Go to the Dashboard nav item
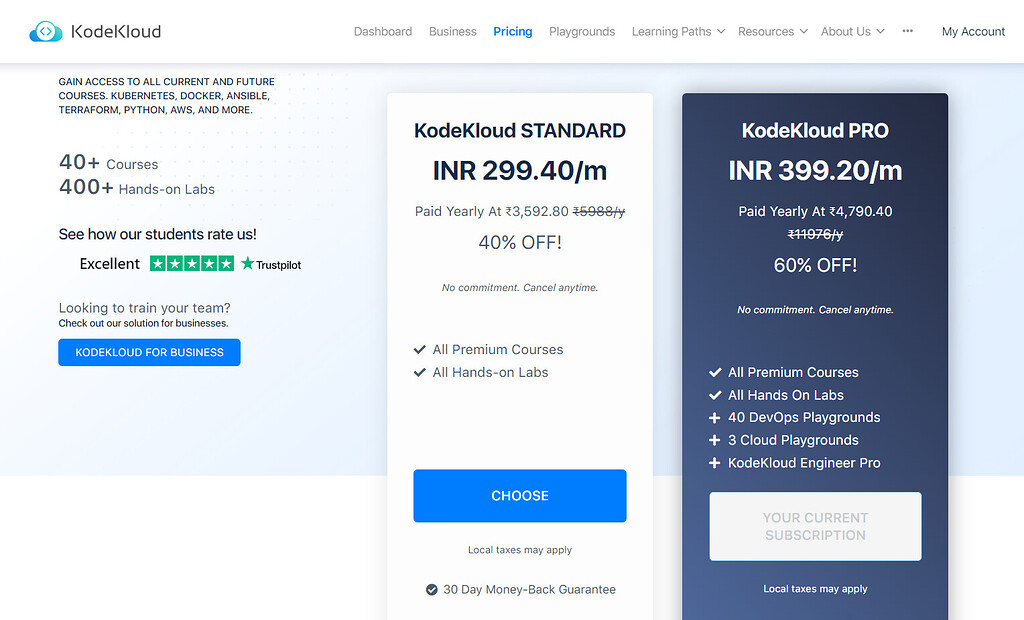The height and width of the screenshot is (620, 1024). click(383, 32)
